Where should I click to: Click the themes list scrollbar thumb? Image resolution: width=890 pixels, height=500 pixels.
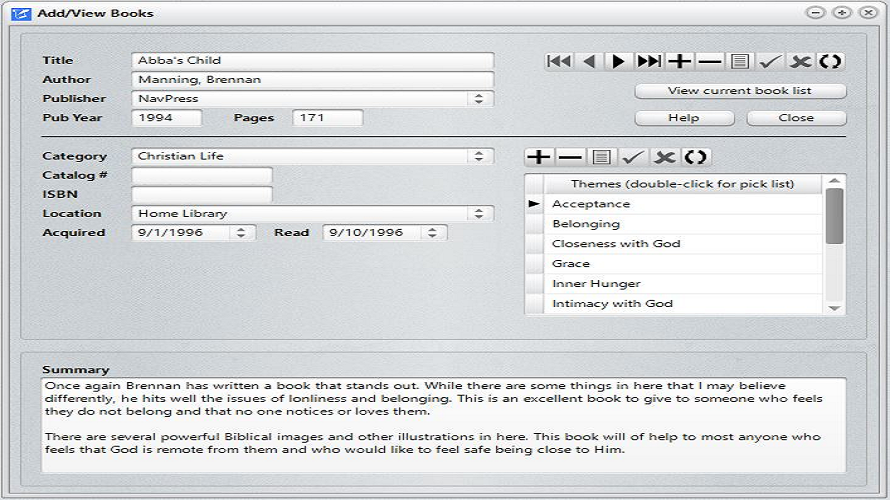pyautogui.click(x=834, y=216)
